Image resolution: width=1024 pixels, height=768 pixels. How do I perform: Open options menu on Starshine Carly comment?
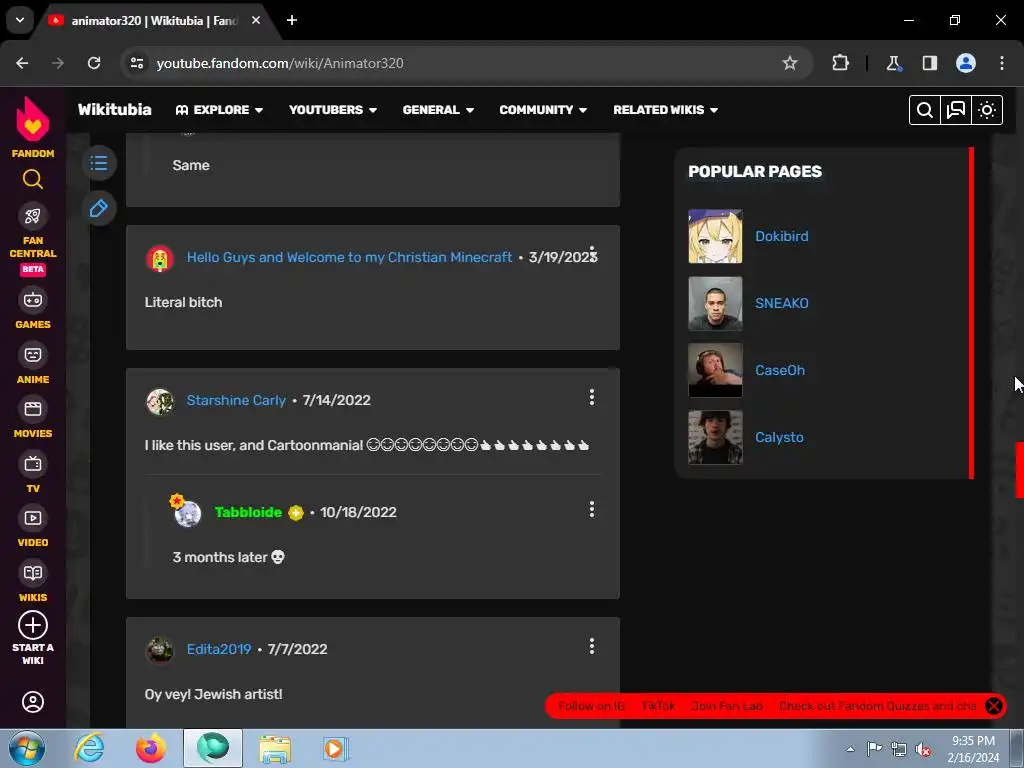(x=592, y=397)
